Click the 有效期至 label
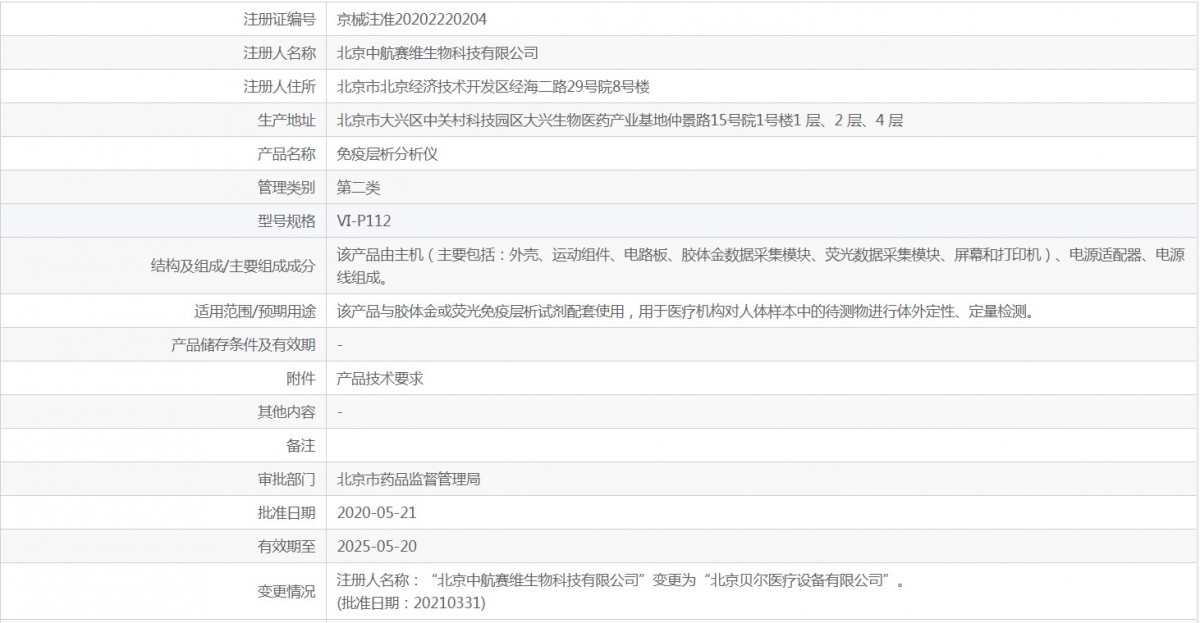 tap(286, 546)
